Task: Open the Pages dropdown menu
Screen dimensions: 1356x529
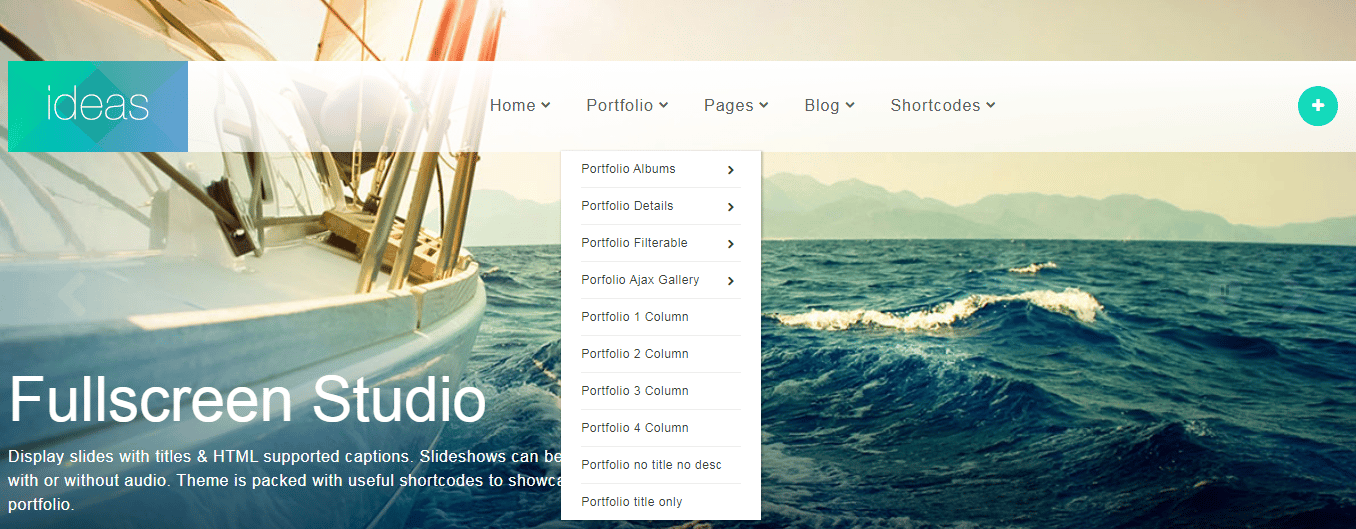Action: 735,106
